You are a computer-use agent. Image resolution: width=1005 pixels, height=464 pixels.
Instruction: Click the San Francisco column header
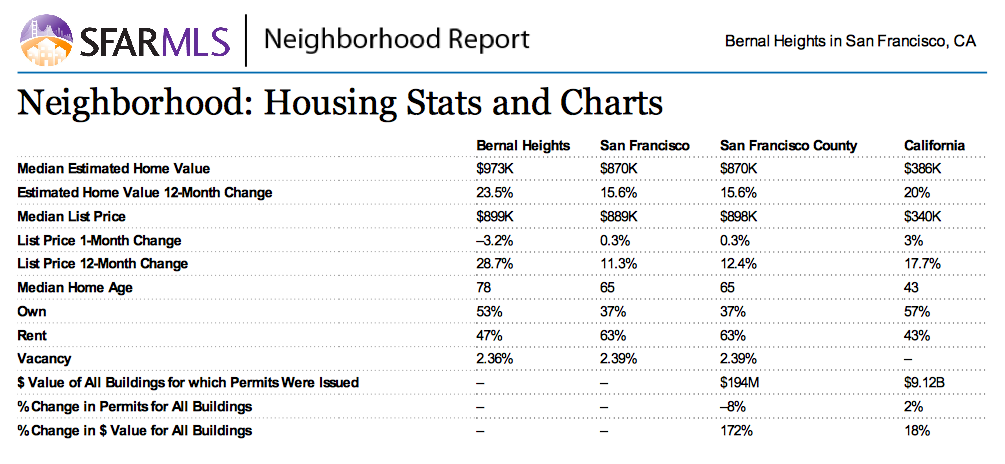(x=645, y=145)
